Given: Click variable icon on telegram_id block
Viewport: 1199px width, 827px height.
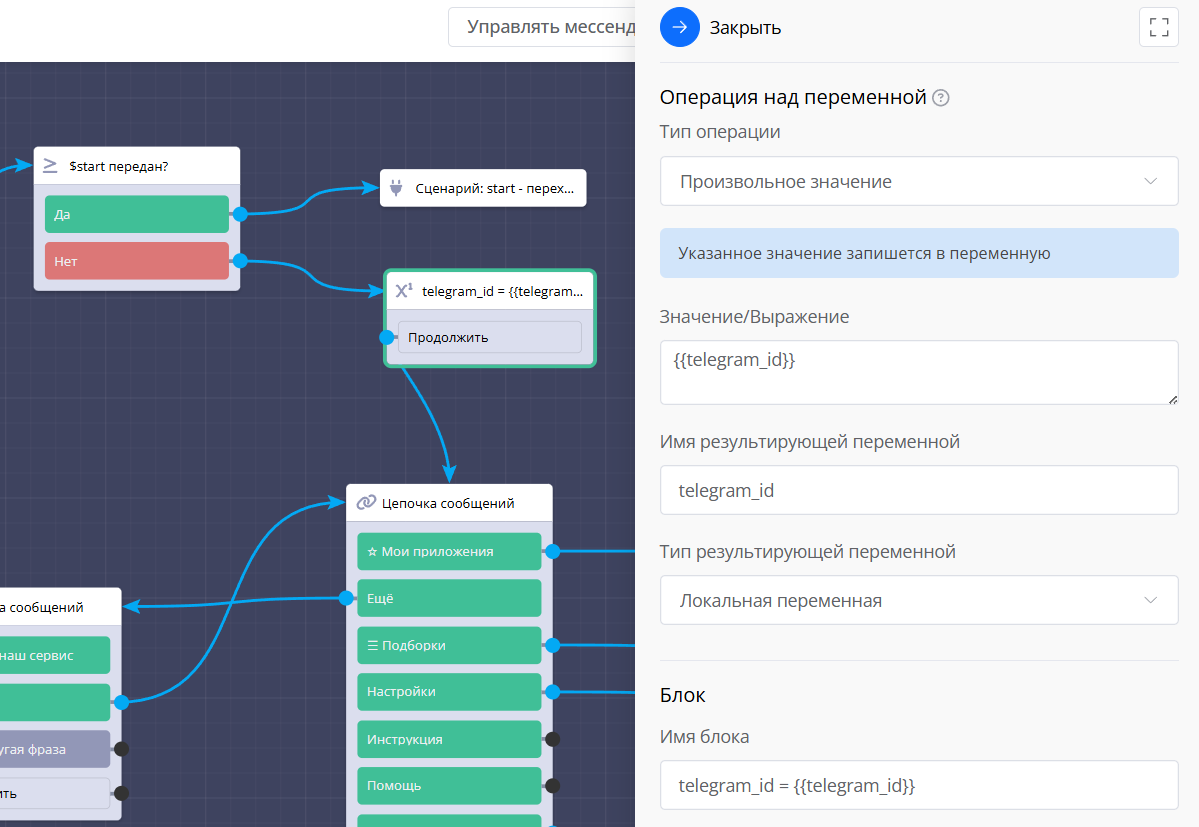Looking at the screenshot, I should (x=404, y=291).
